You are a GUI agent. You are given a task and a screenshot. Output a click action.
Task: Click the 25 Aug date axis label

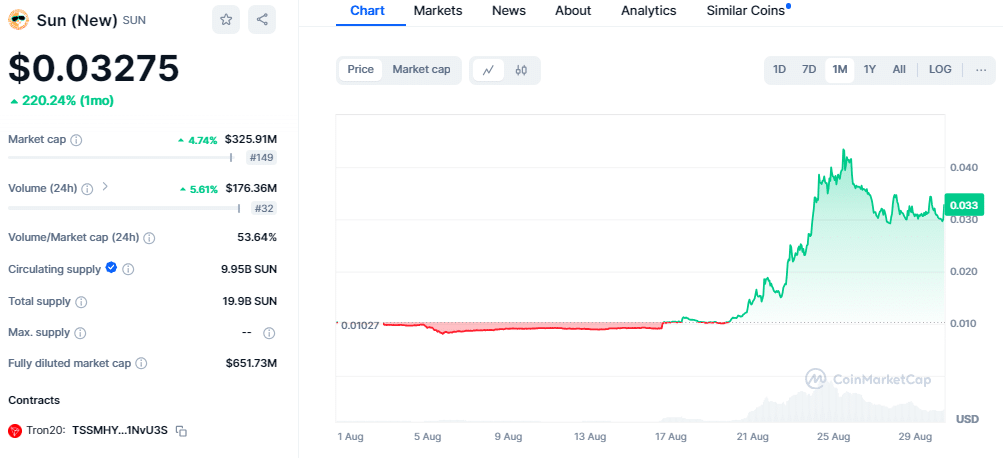[x=835, y=437]
